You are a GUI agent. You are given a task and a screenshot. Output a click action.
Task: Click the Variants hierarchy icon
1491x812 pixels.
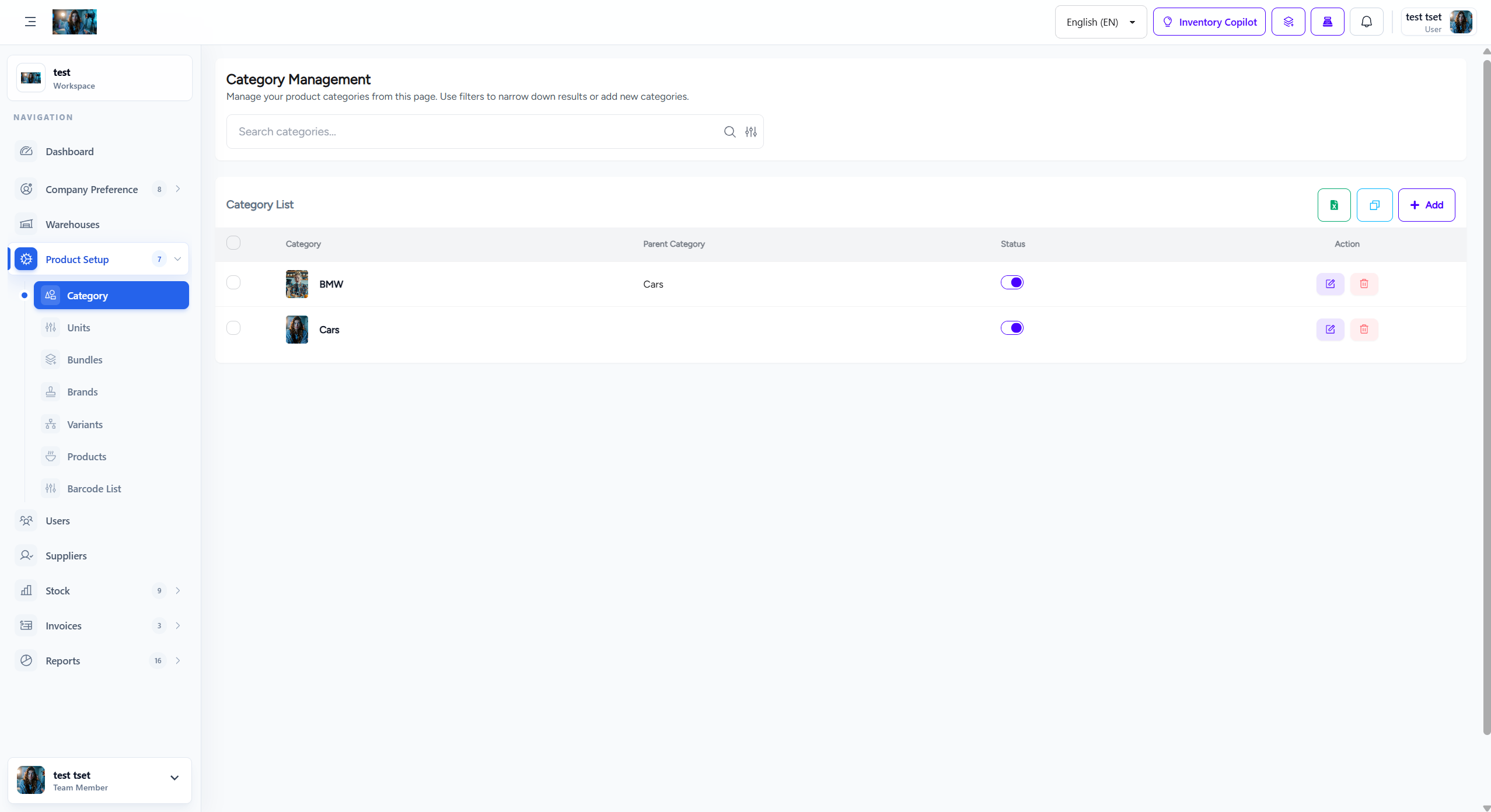tap(51, 425)
